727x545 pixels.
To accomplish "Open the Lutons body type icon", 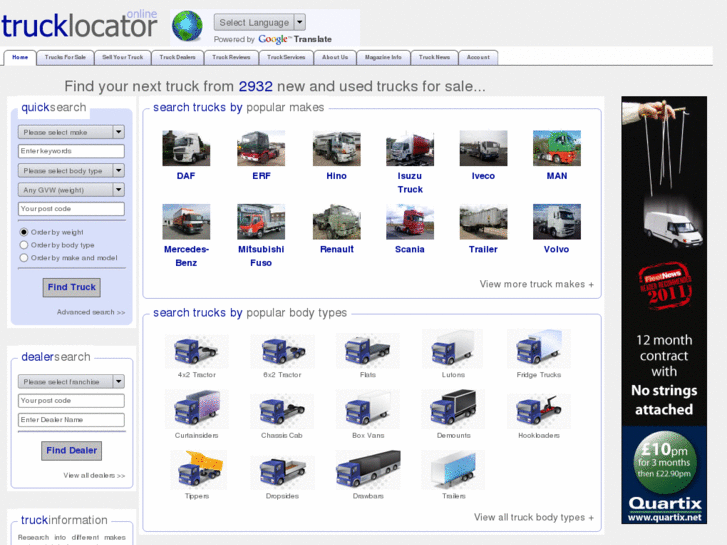I will point(453,349).
